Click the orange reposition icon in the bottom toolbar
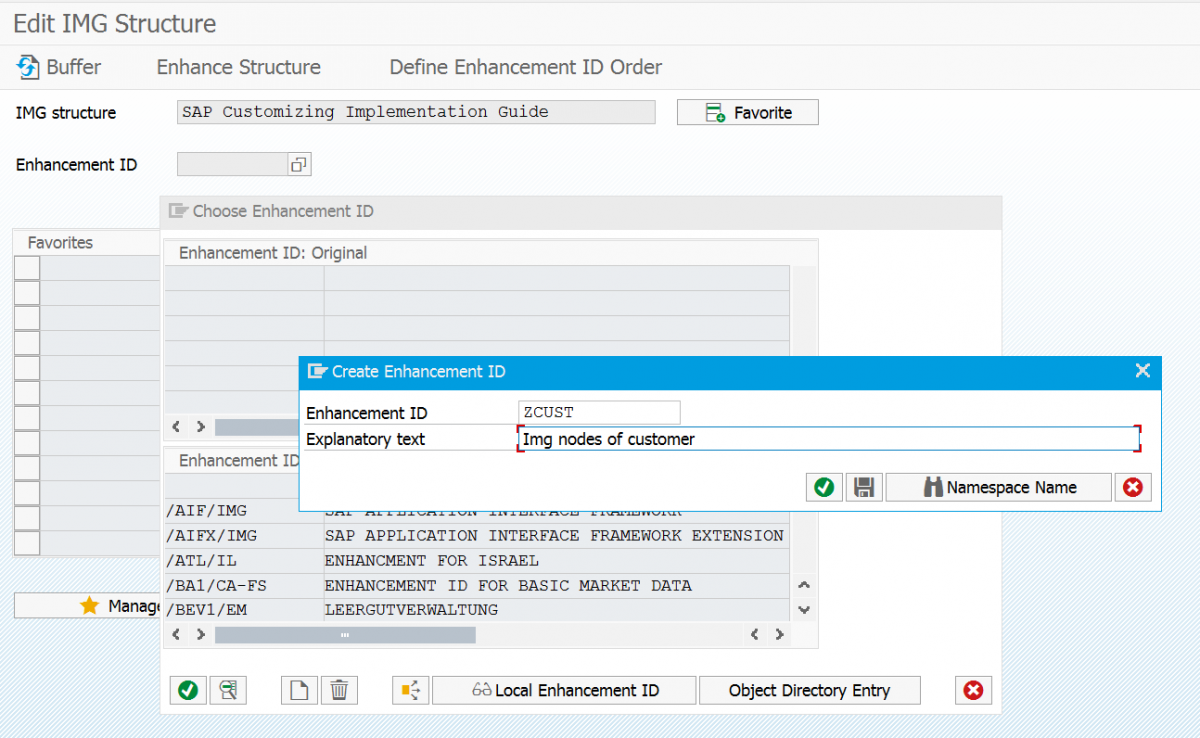Image resolution: width=1200 pixels, height=738 pixels. coord(410,689)
